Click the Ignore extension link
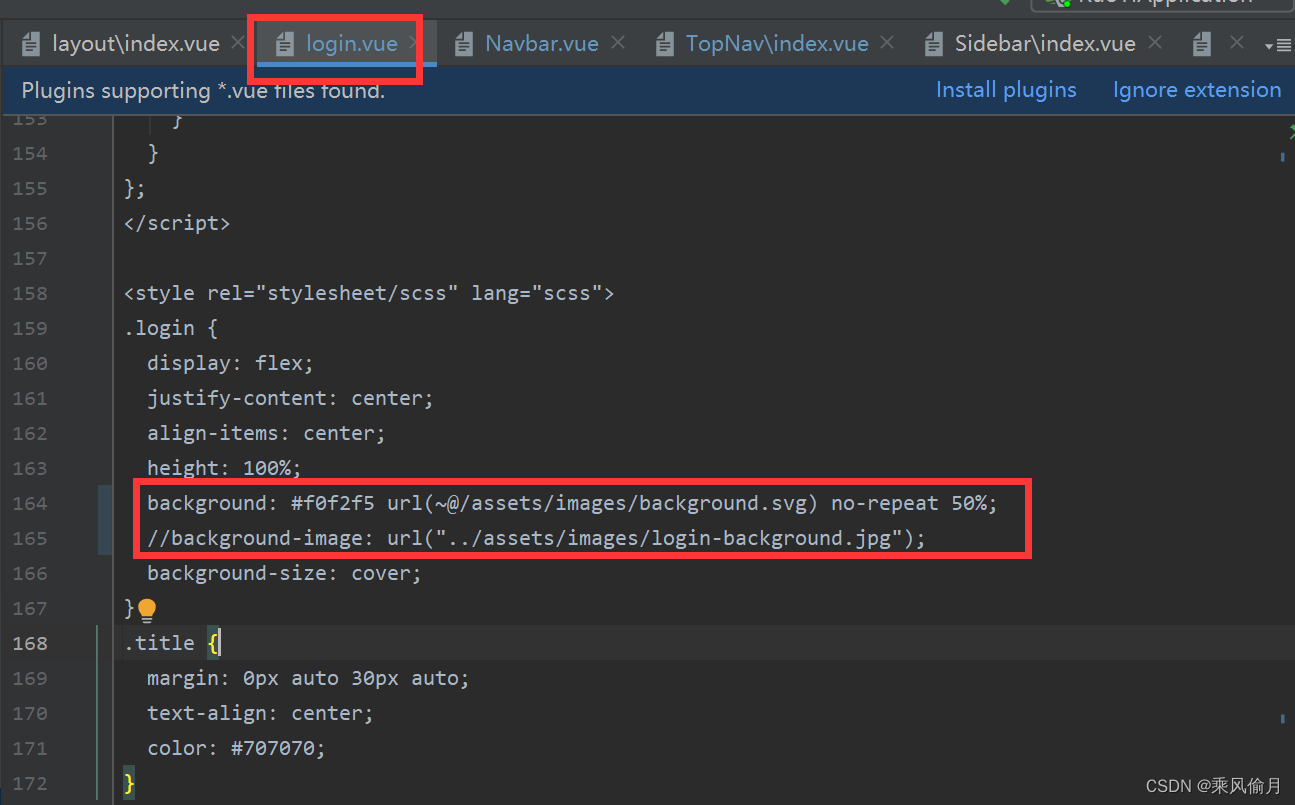1295x805 pixels. point(1197,90)
